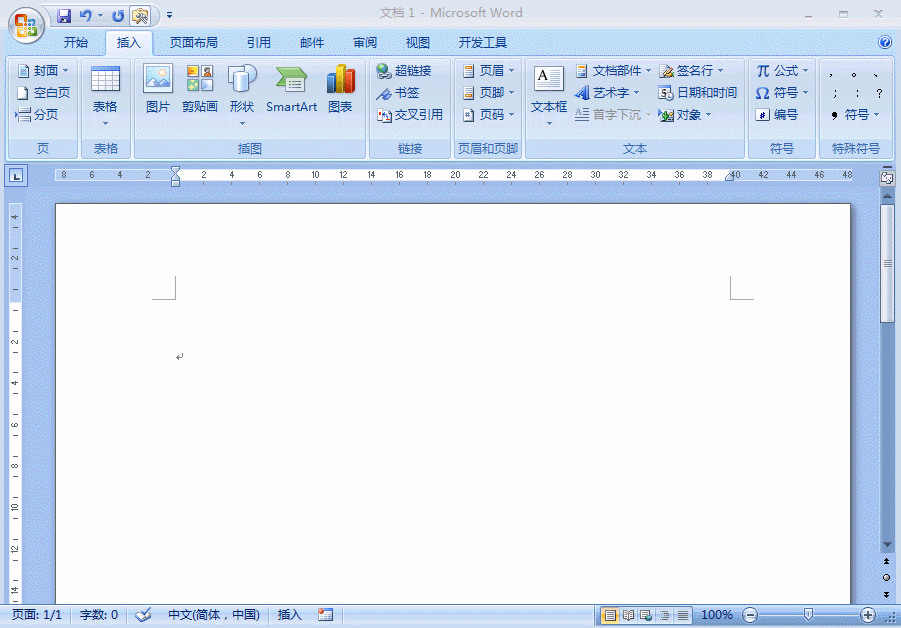This screenshot has width=901, height=628.
Task: Open undo history dropdown arrow
Action: (101, 16)
